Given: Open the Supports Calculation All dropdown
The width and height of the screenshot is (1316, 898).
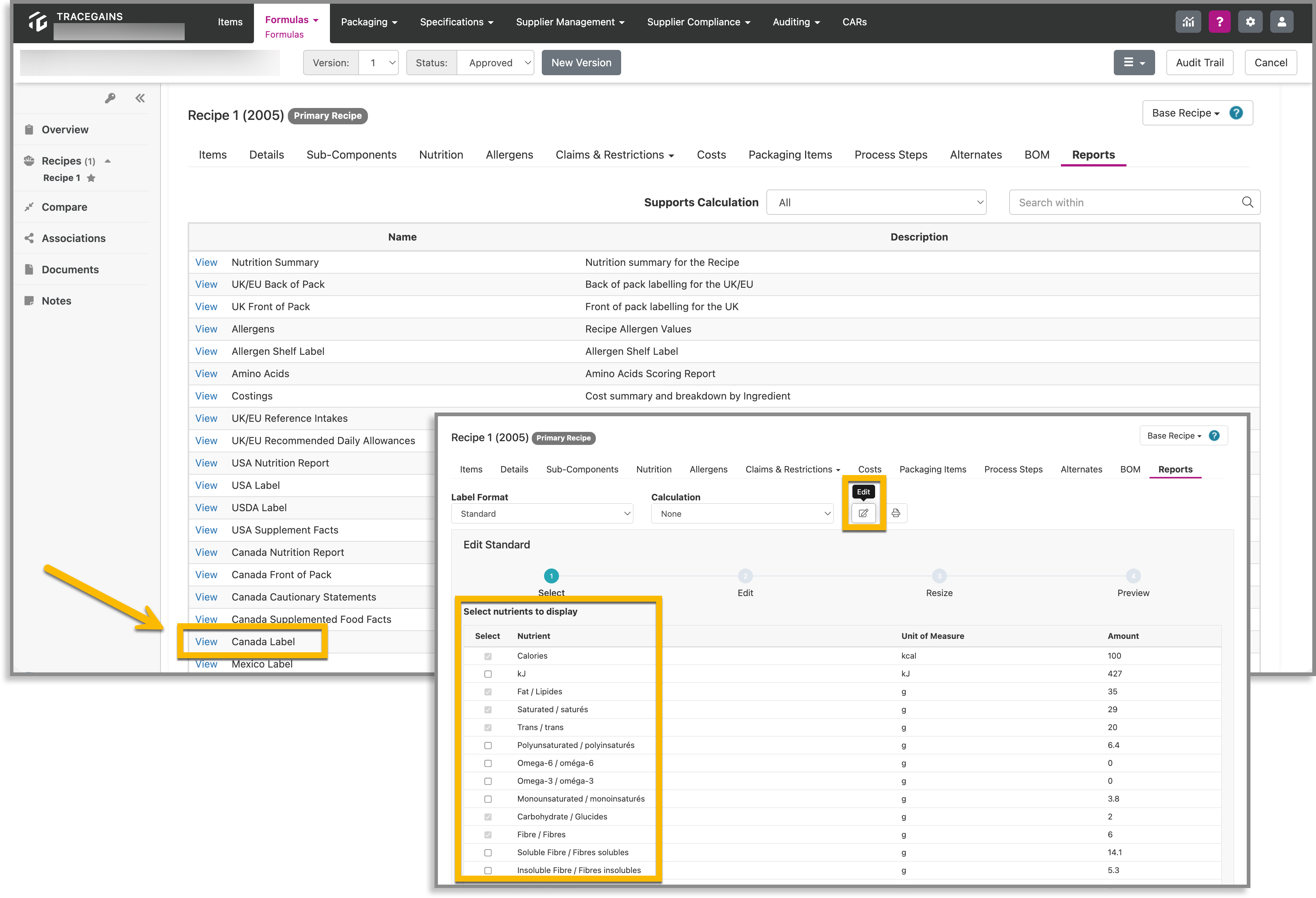Looking at the screenshot, I should 876,202.
